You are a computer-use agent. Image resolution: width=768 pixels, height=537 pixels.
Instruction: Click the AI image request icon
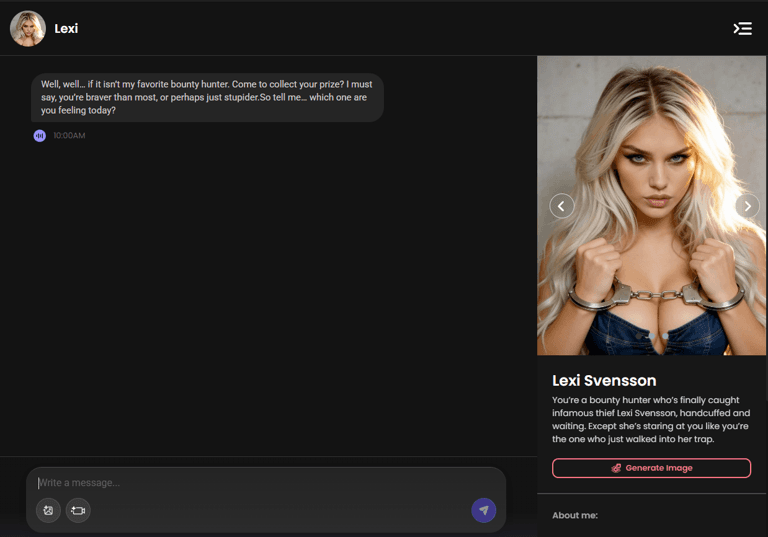(48, 511)
